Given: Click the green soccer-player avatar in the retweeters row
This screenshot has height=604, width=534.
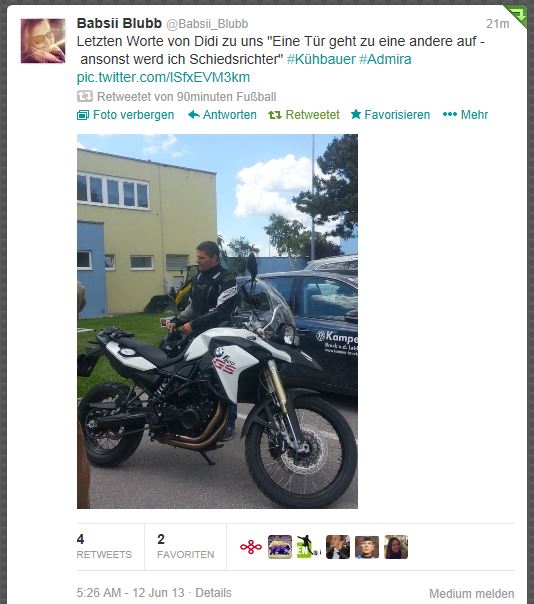Looking at the screenshot, I should [x=309, y=547].
